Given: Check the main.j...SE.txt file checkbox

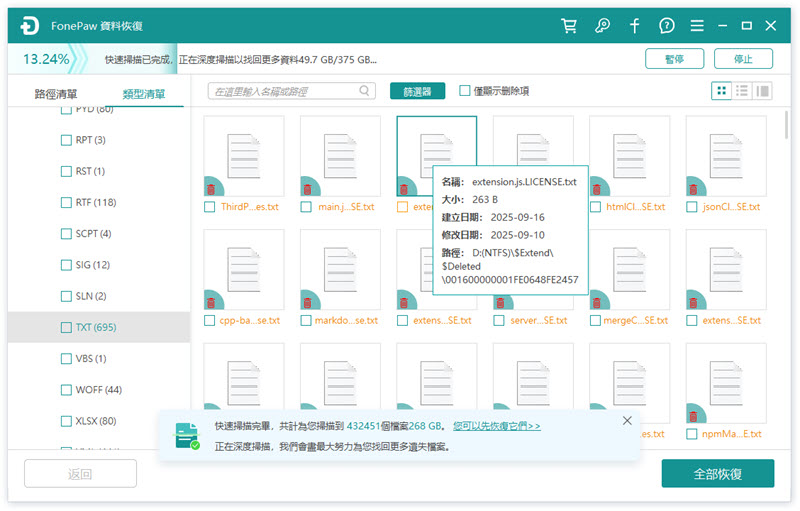Looking at the screenshot, I should click(x=306, y=207).
